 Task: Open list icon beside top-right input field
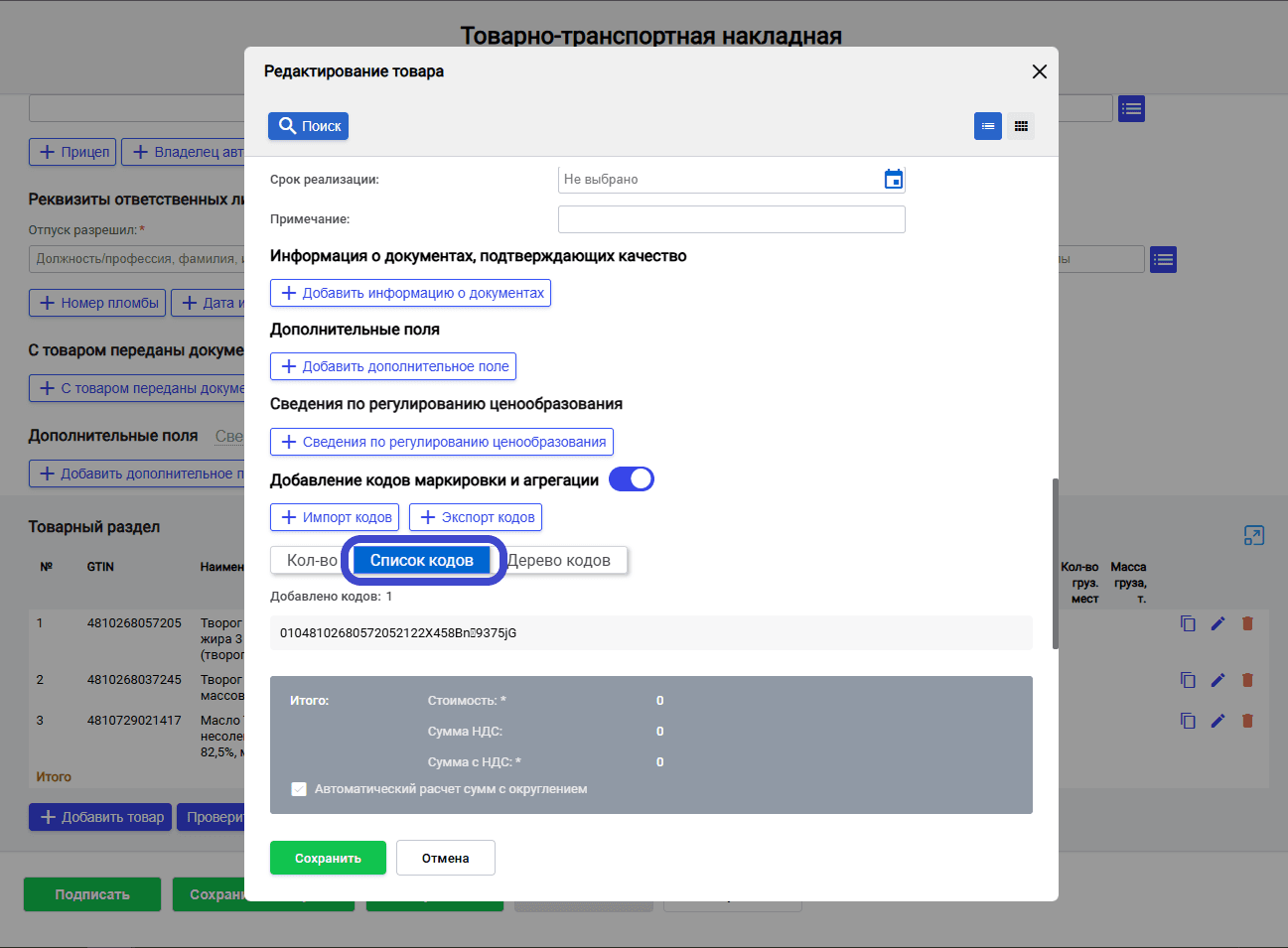[x=1131, y=109]
